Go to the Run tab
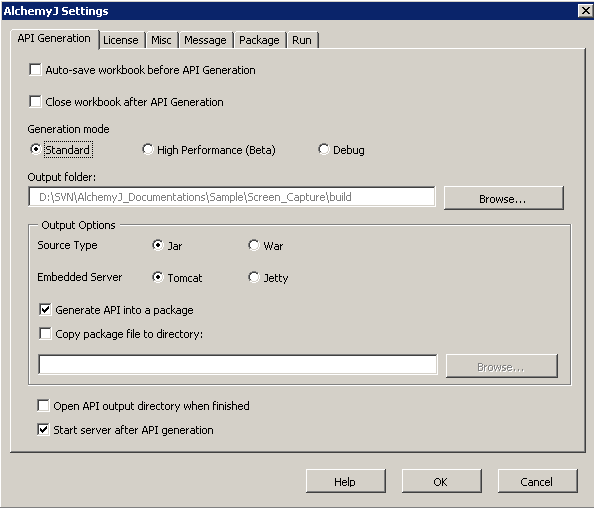 tap(302, 40)
